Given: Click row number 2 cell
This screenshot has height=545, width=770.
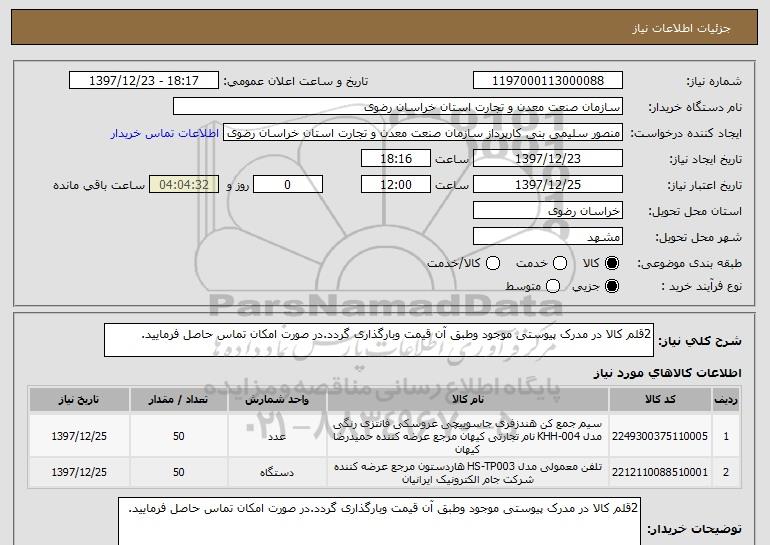Looking at the screenshot, I should pyautogui.click(x=726, y=472).
